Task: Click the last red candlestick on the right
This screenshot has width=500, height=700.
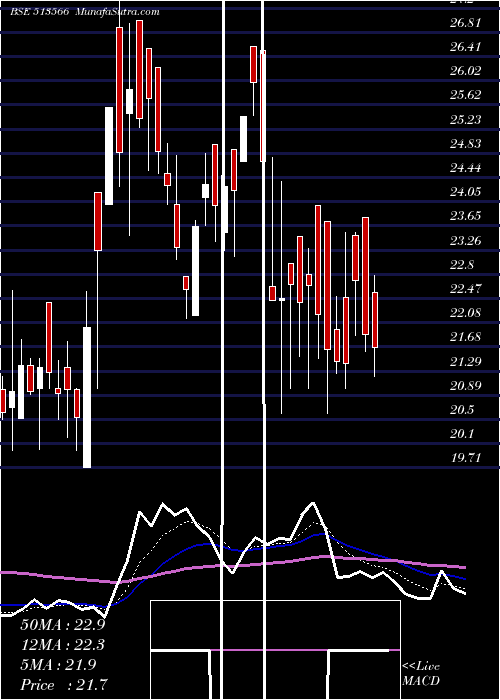Action: click(375, 320)
